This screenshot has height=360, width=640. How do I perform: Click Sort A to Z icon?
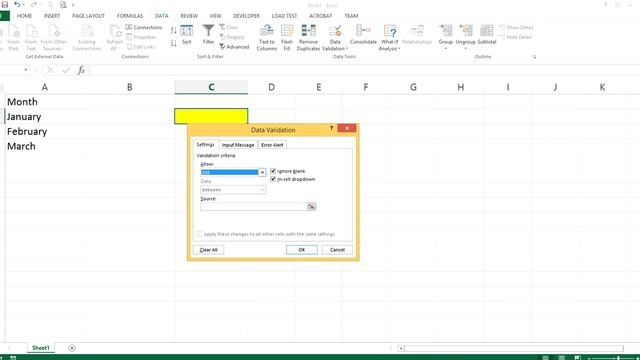[x=173, y=31]
